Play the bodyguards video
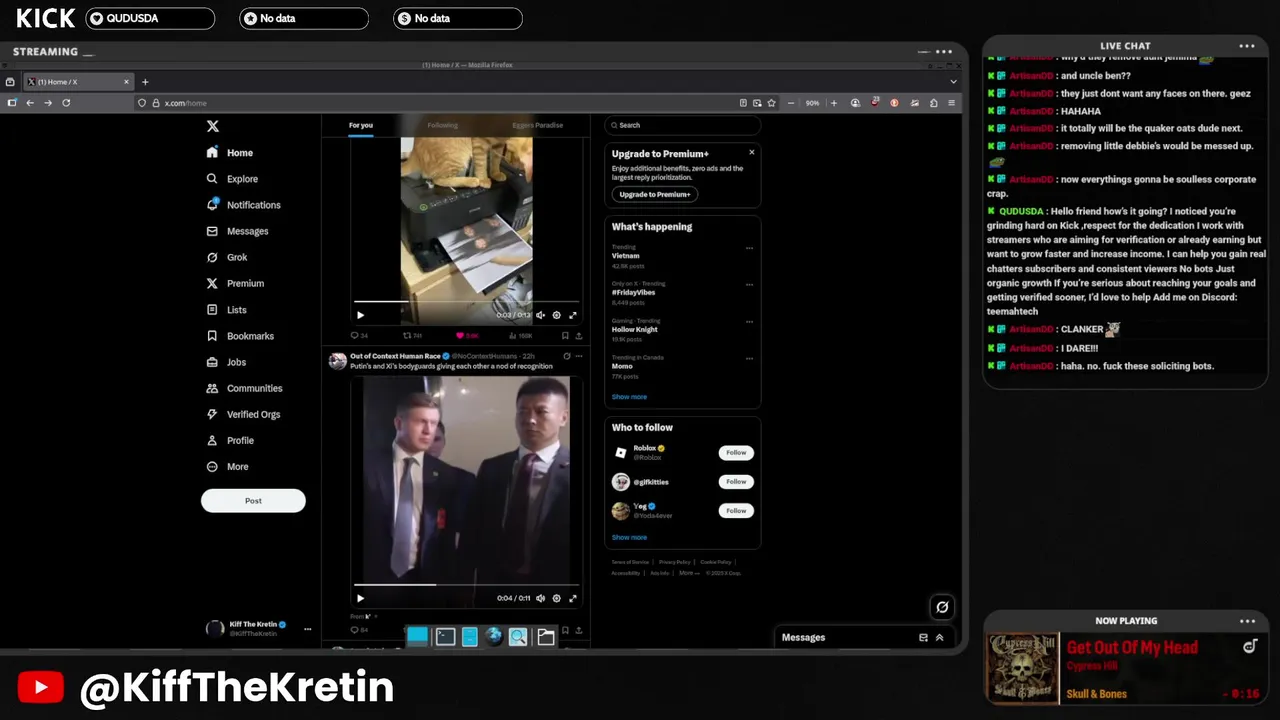 (x=360, y=598)
